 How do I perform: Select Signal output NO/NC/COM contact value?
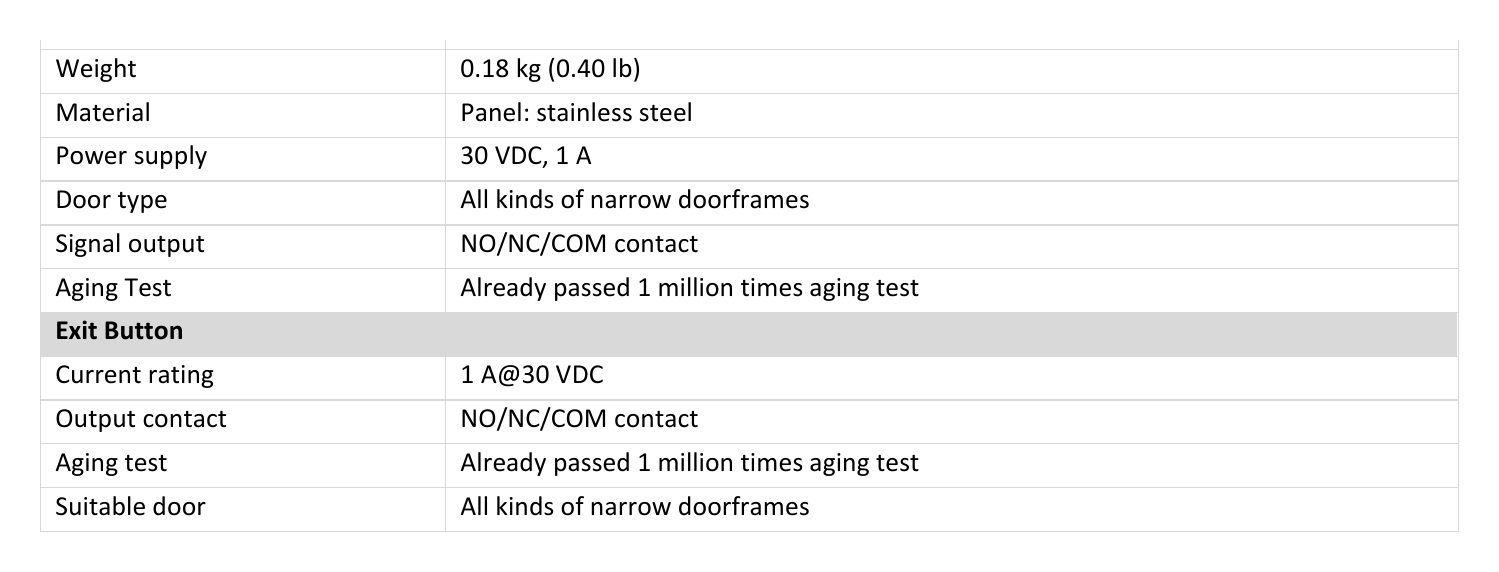[579, 244]
